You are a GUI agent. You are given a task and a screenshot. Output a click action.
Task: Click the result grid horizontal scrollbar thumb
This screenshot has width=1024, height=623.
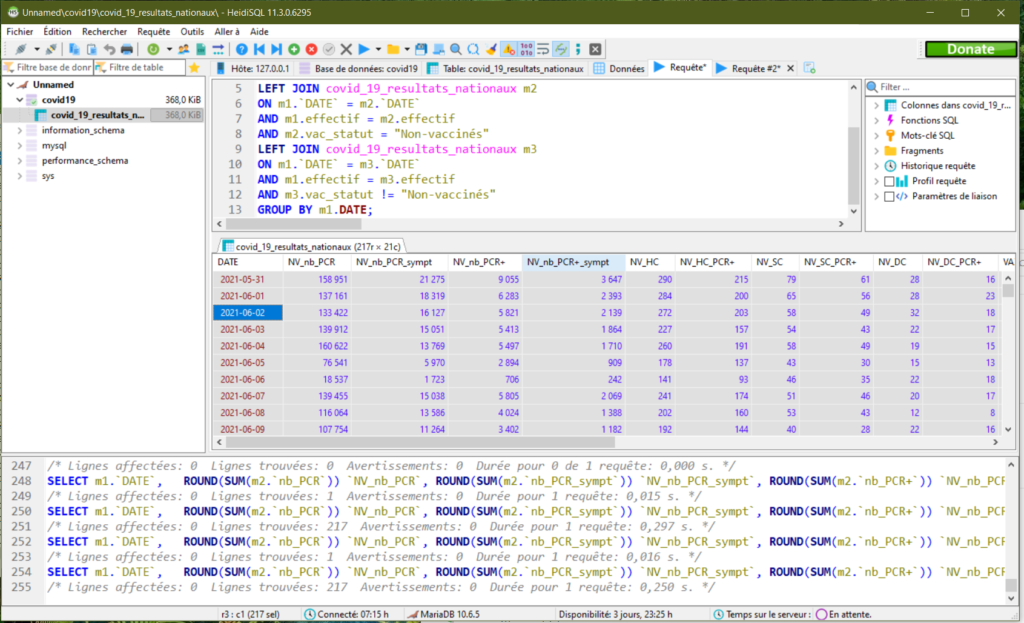[x=420, y=442]
